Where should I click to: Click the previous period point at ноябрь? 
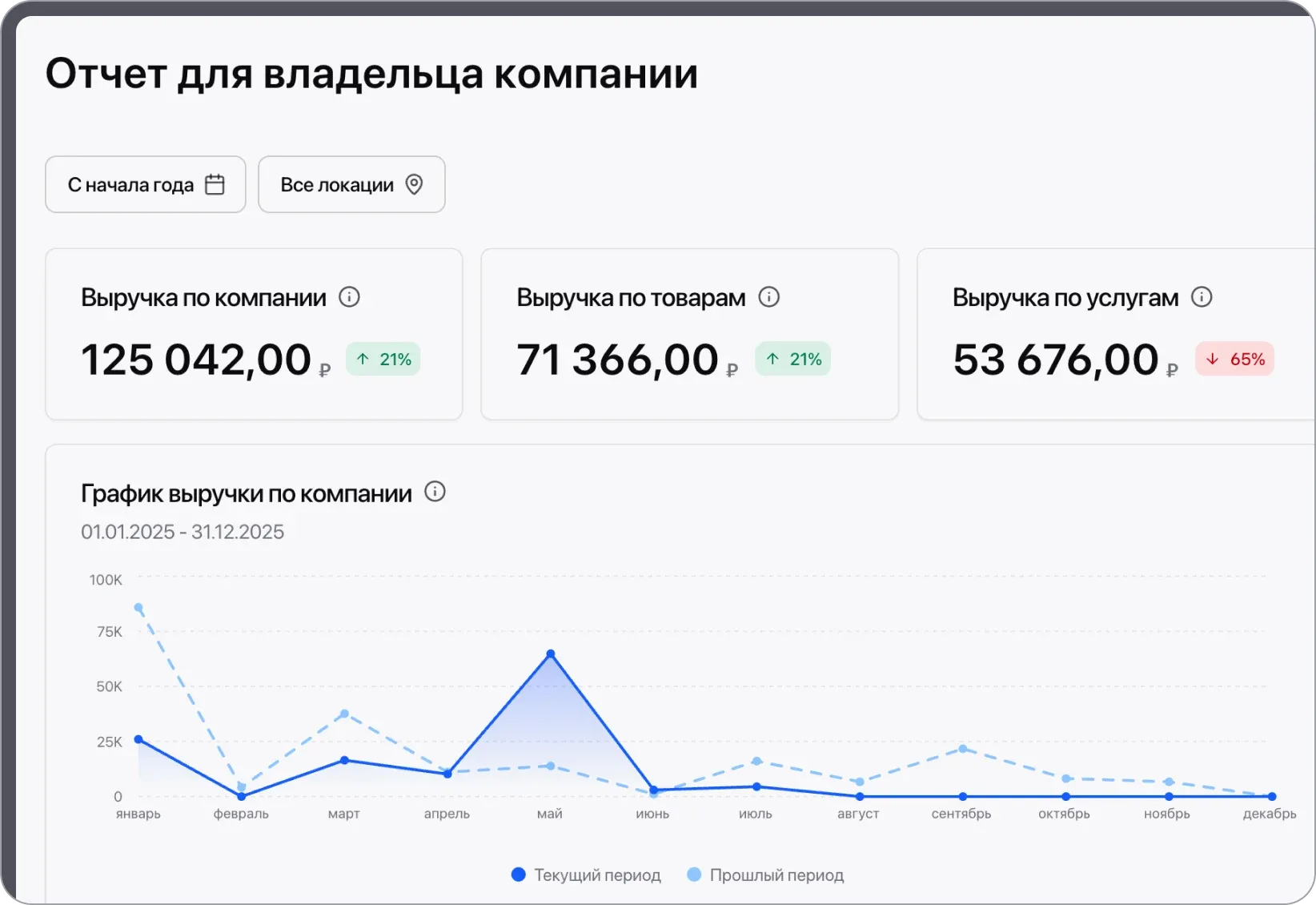[x=1170, y=782]
